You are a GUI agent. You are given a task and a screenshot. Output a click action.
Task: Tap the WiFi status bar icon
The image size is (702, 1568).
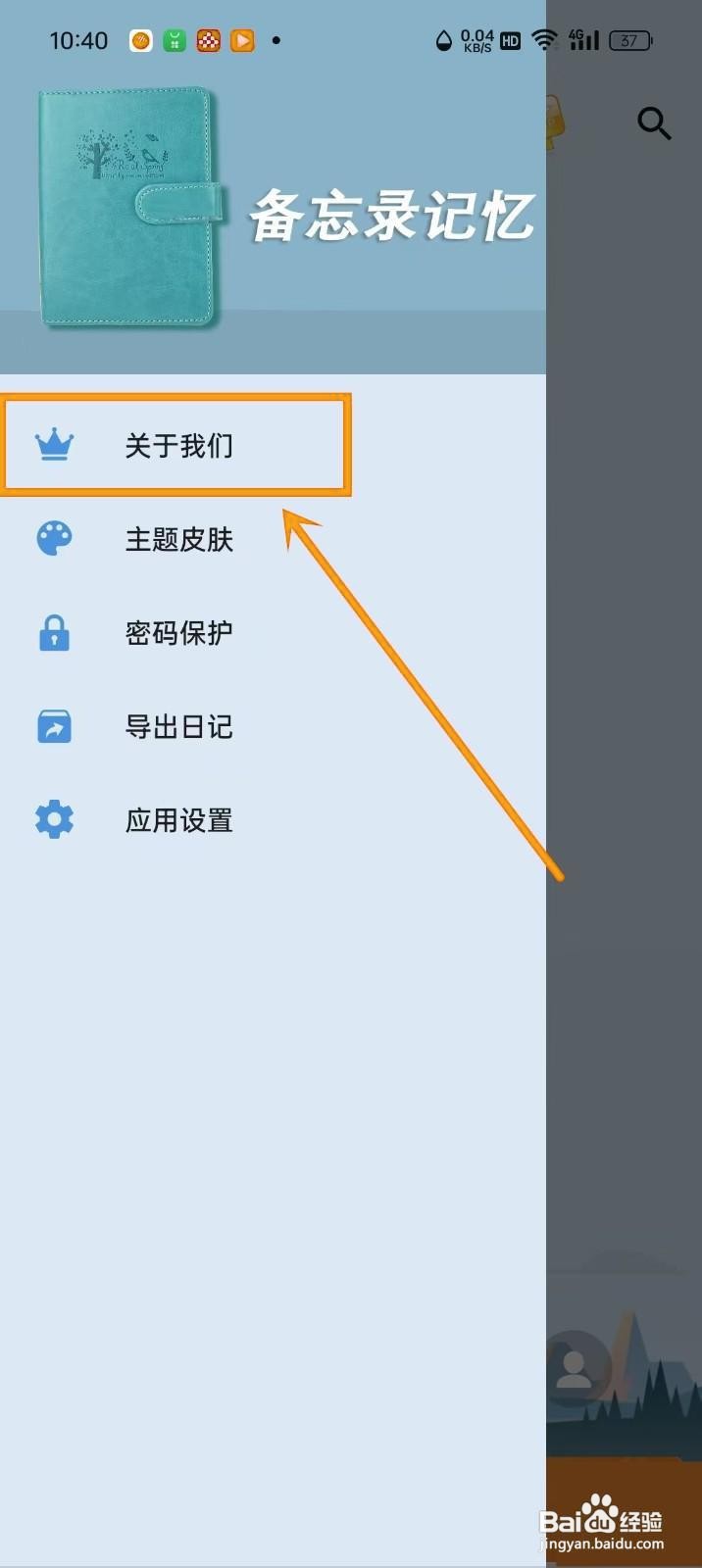pyautogui.click(x=544, y=40)
